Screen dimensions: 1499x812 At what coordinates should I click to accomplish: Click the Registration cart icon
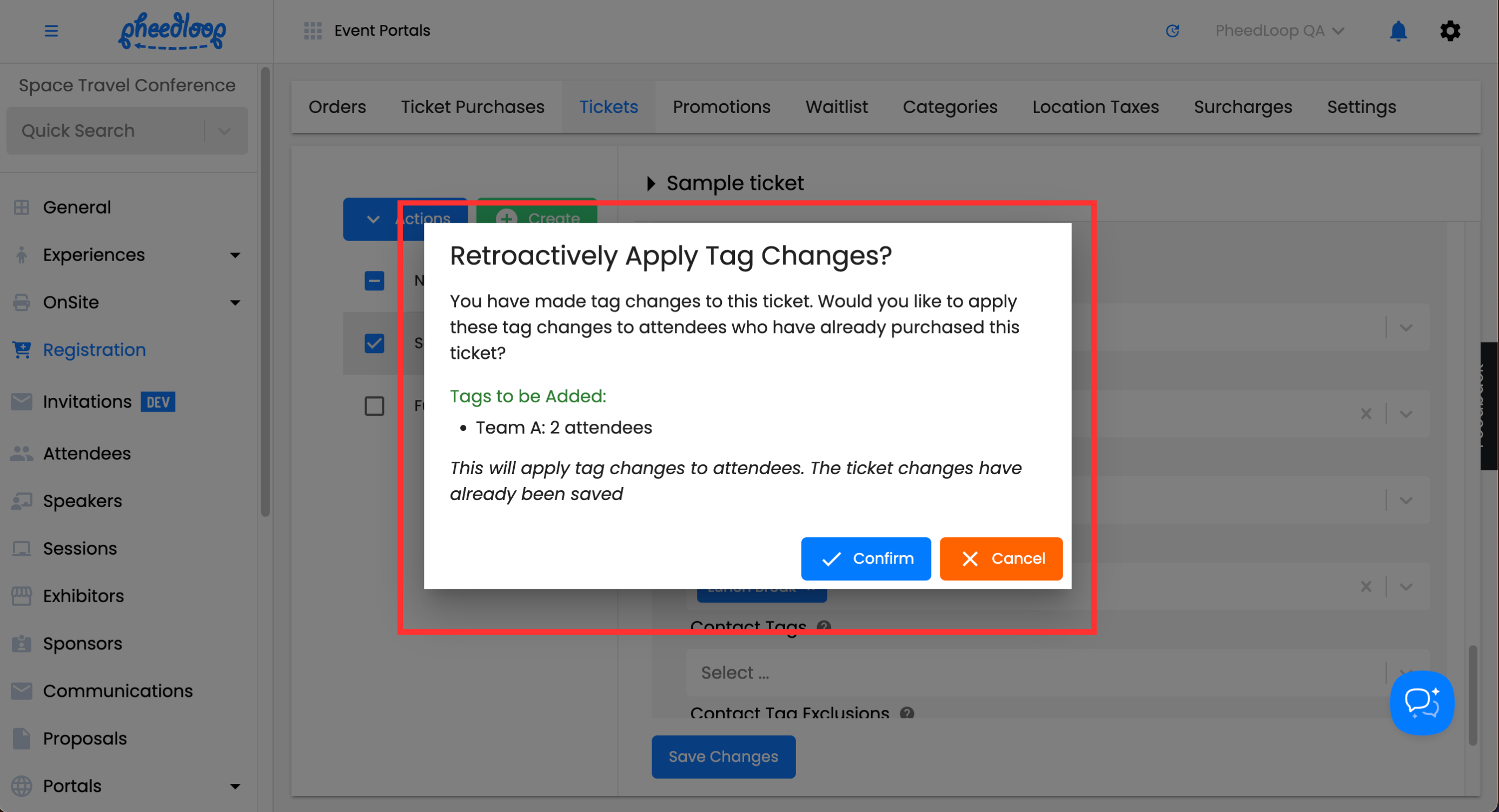[x=22, y=350]
